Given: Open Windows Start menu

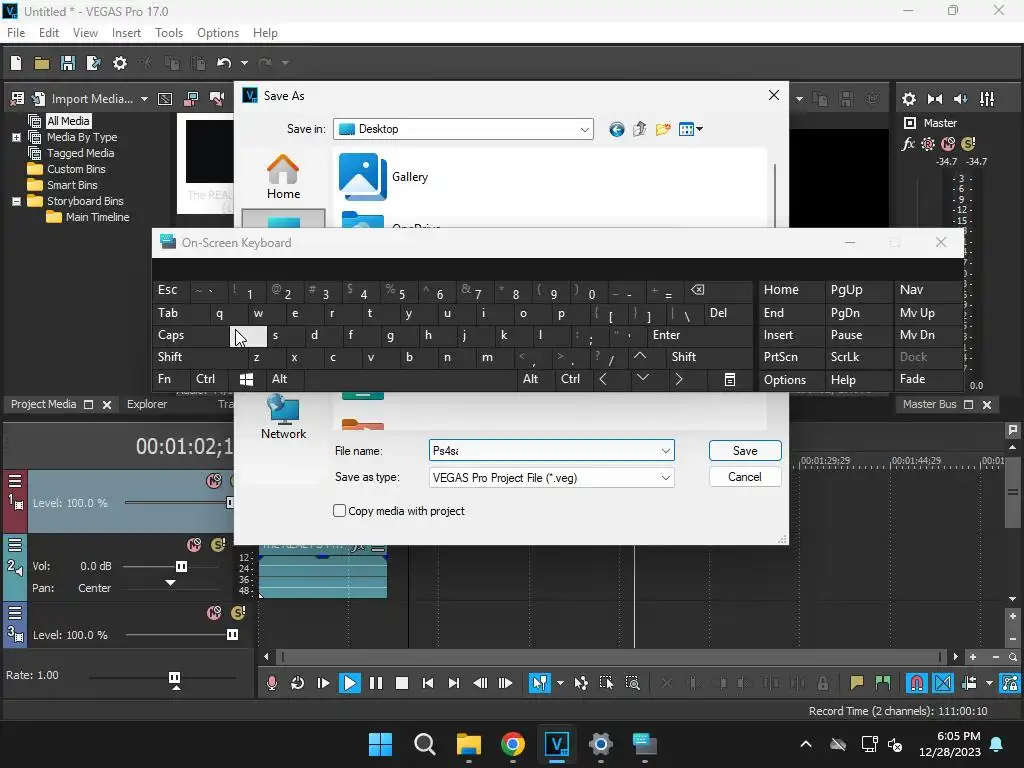Looking at the screenshot, I should (x=381, y=744).
